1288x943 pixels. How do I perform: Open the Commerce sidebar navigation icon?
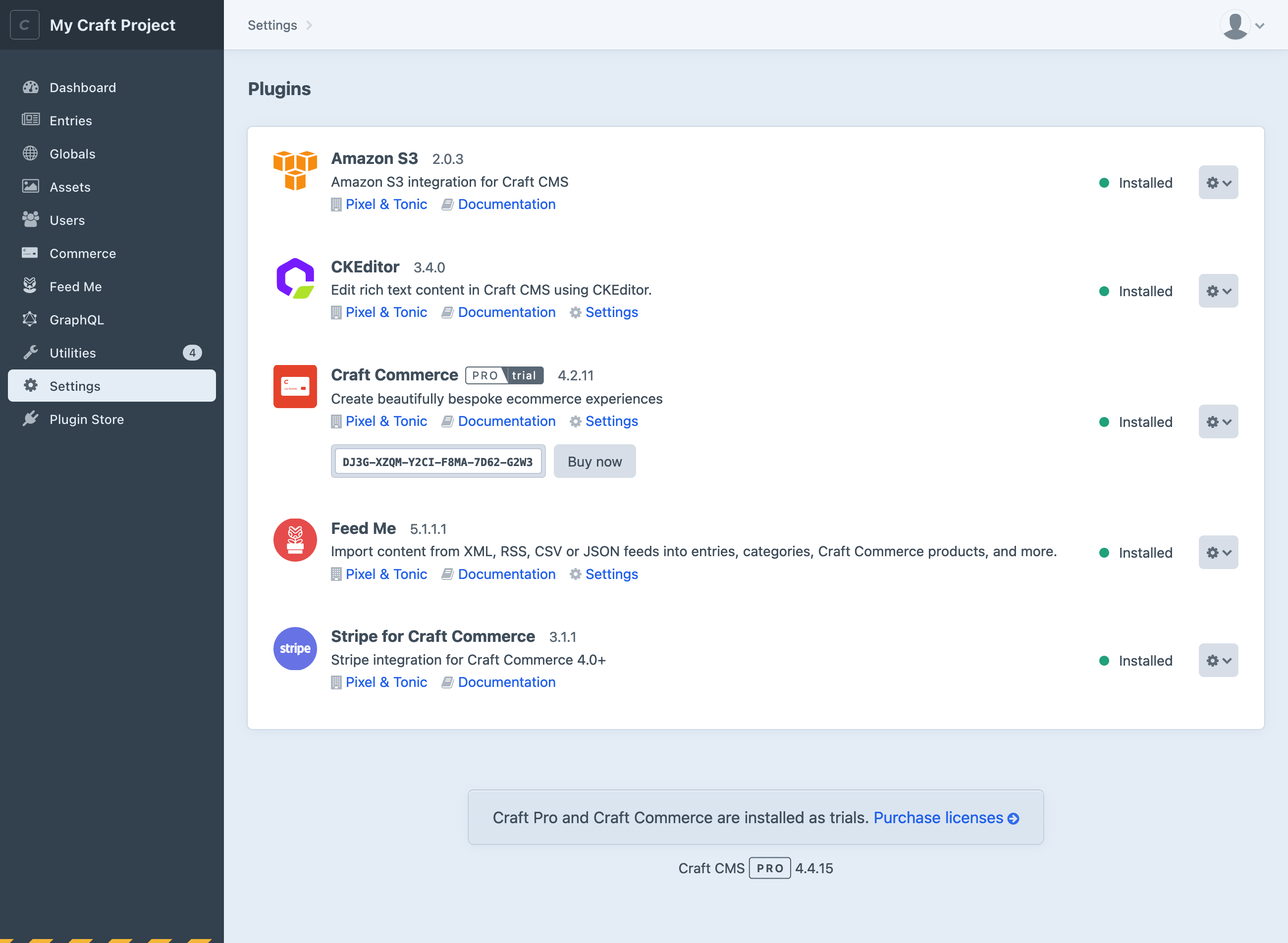(30, 253)
